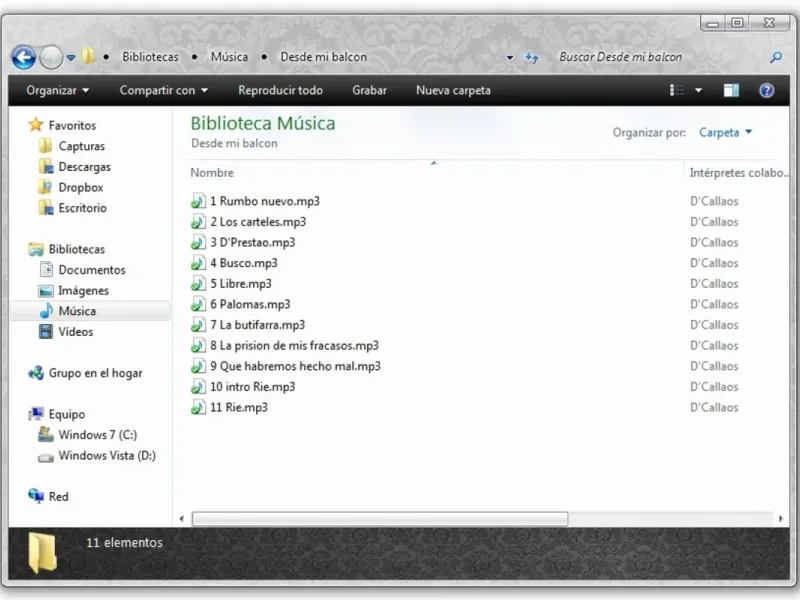Open the Compartir con menu

click(163, 90)
